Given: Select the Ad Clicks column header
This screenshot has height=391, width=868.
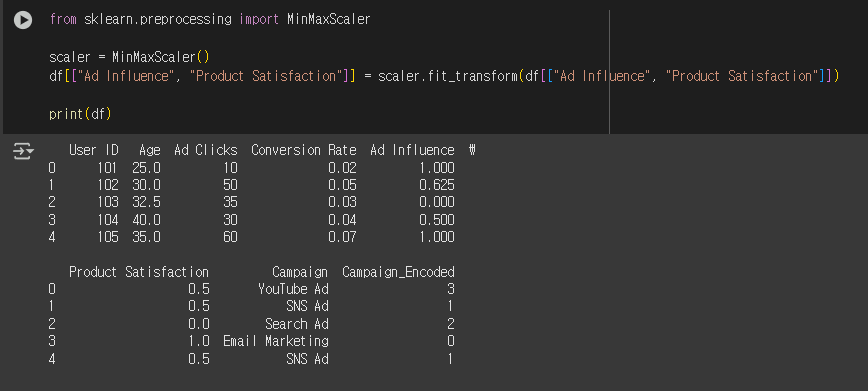Looking at the screenshot, I should pyautogui.click(x=206, y=150).
